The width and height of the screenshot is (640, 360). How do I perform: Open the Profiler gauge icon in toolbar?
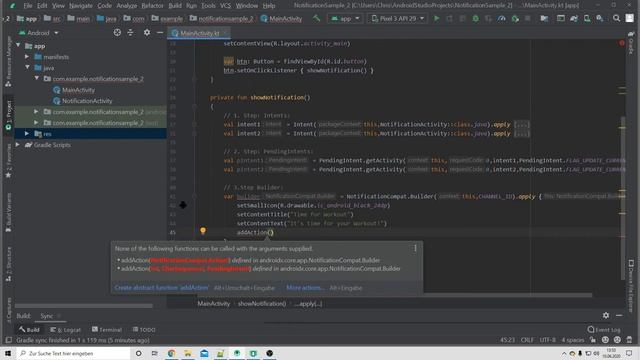pos(502,18)
